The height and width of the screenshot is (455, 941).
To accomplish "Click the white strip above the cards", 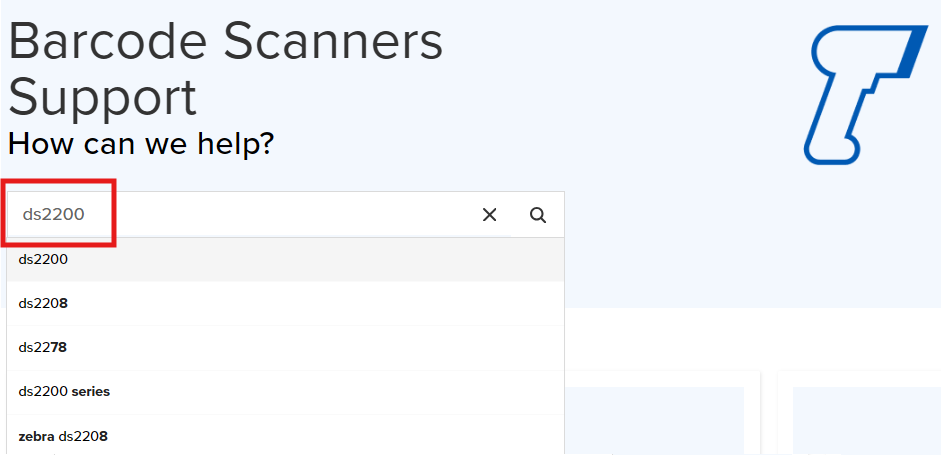I will [x=750, y=340].
